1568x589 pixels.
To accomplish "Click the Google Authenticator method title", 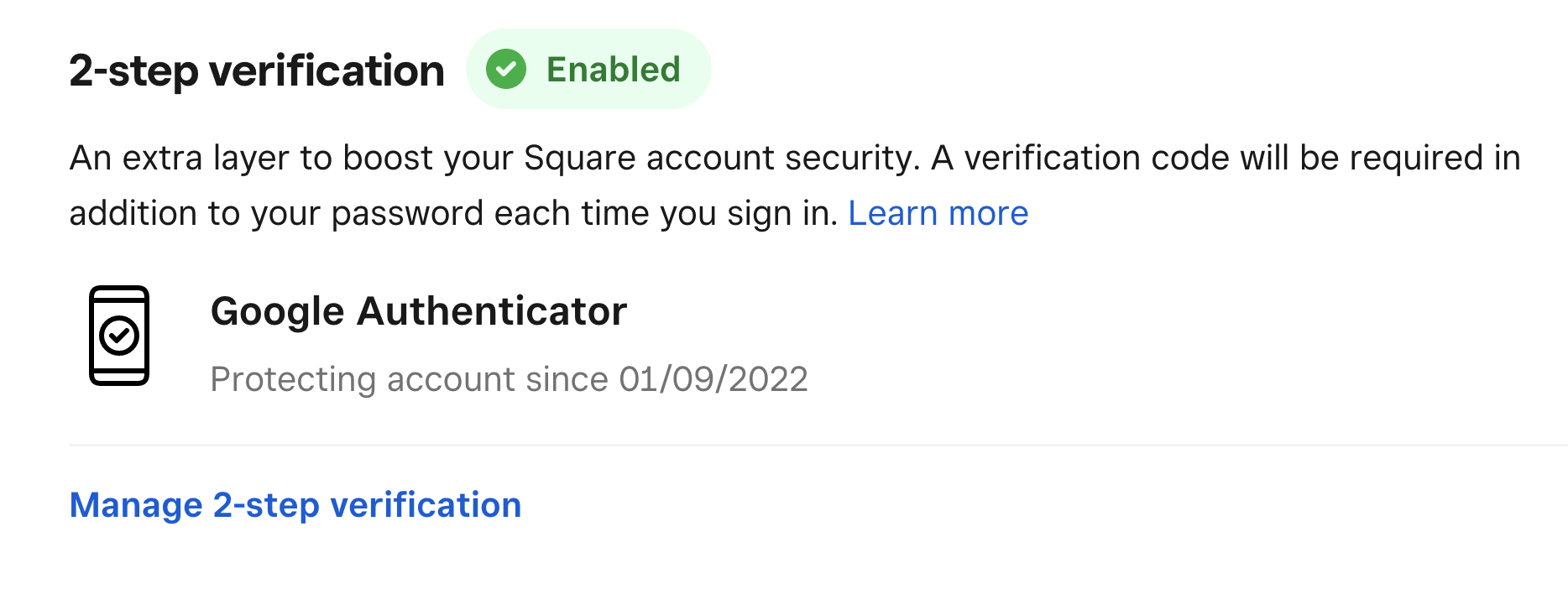I will 419,311.
